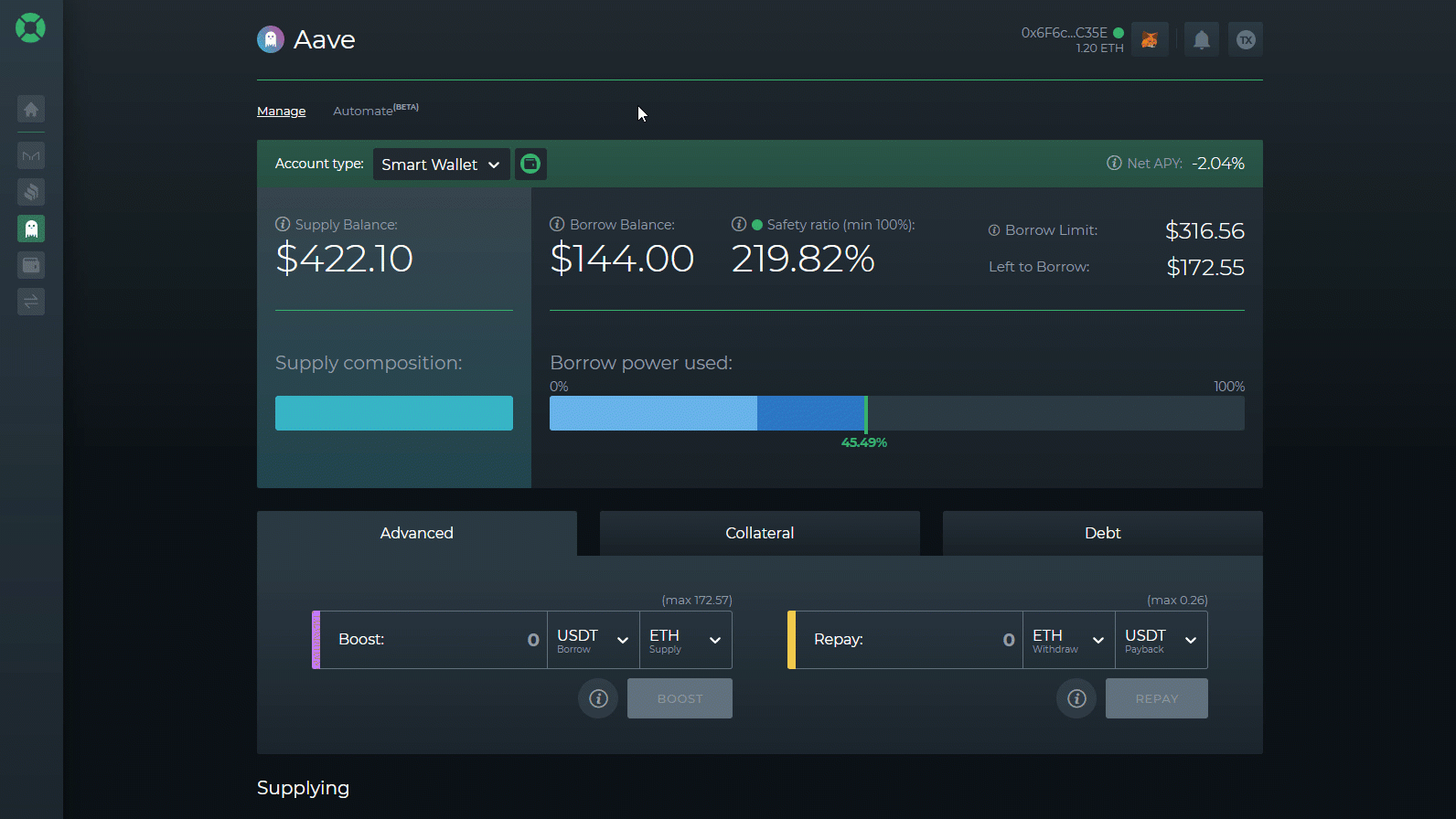Open the exchange swap sidebar icon
Viewport: 1456px width, 819px height.
click(x=31, y=302)
